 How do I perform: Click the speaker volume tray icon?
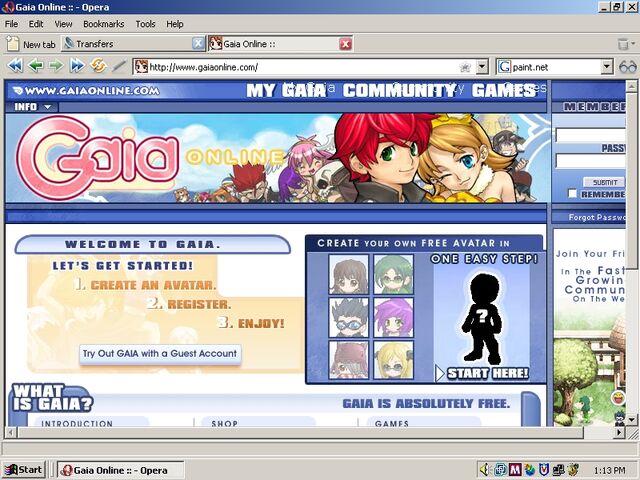(x=484, y=469)
